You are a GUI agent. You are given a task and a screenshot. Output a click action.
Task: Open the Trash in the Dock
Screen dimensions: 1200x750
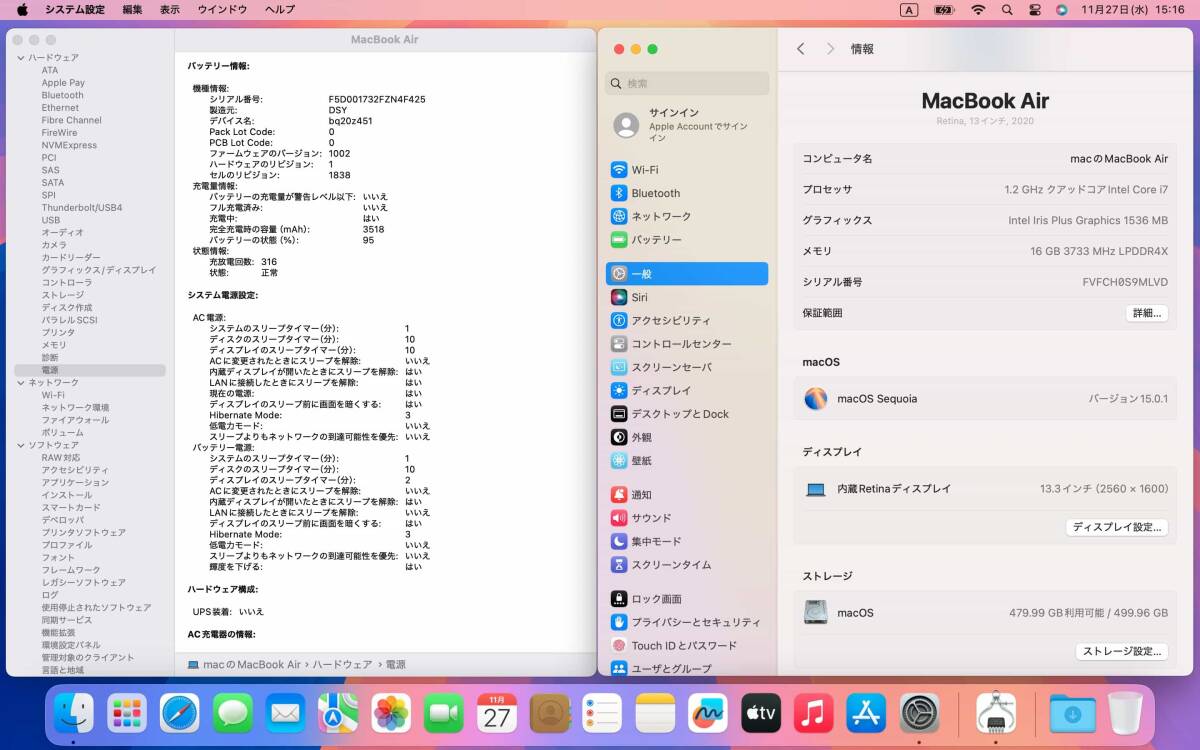click(x=1125, y=713)
